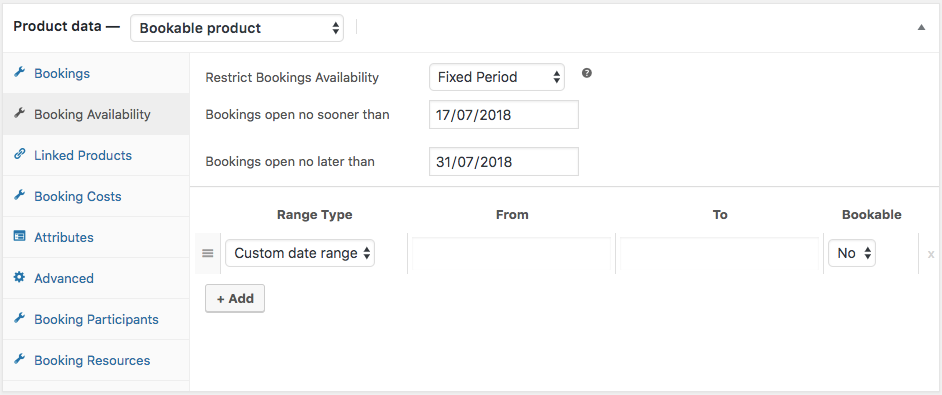Click the wrench icon beside Booking Resources
942x395 pixels.
pyautogui.click(x=19, y=360)
